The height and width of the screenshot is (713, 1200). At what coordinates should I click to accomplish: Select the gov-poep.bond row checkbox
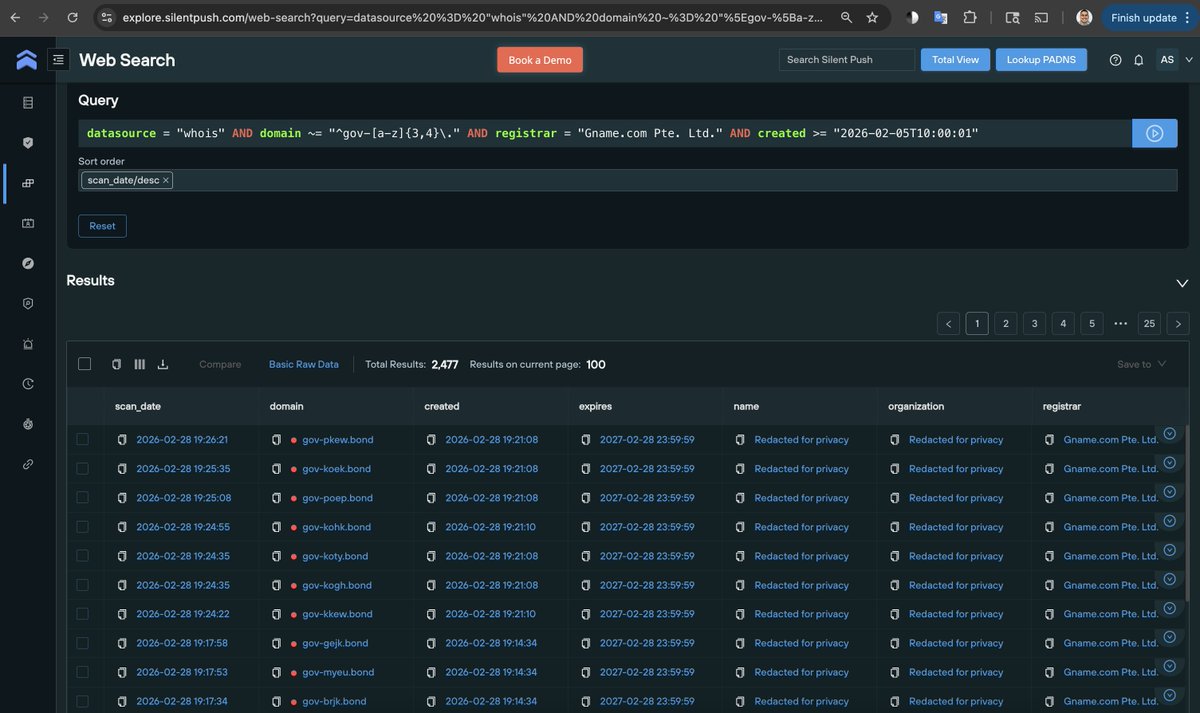[x=82, y=497]
